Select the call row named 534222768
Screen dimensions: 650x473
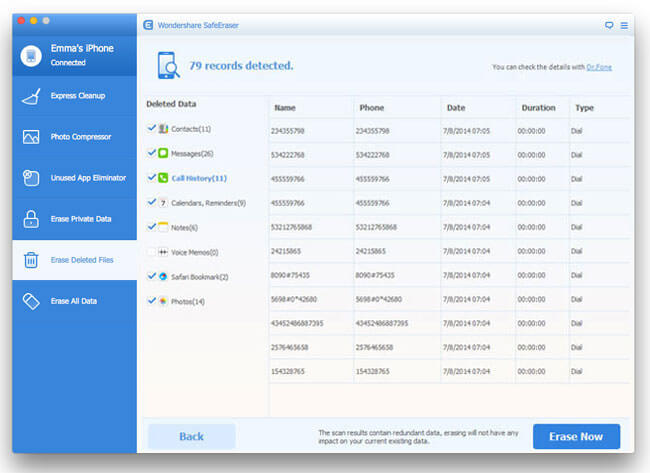[x=449, y=155]
